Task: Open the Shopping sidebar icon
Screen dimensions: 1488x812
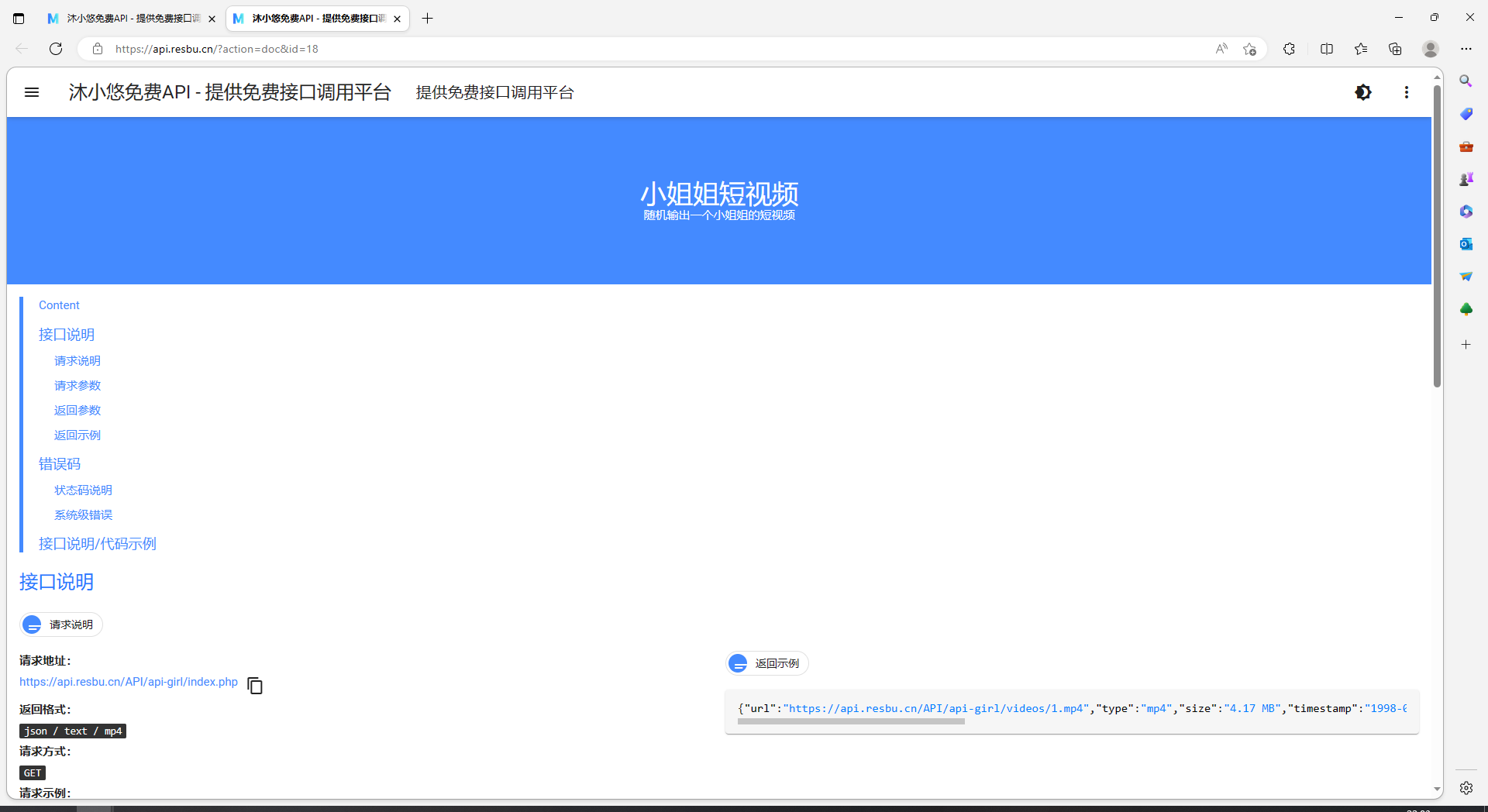Action: 1466,114
